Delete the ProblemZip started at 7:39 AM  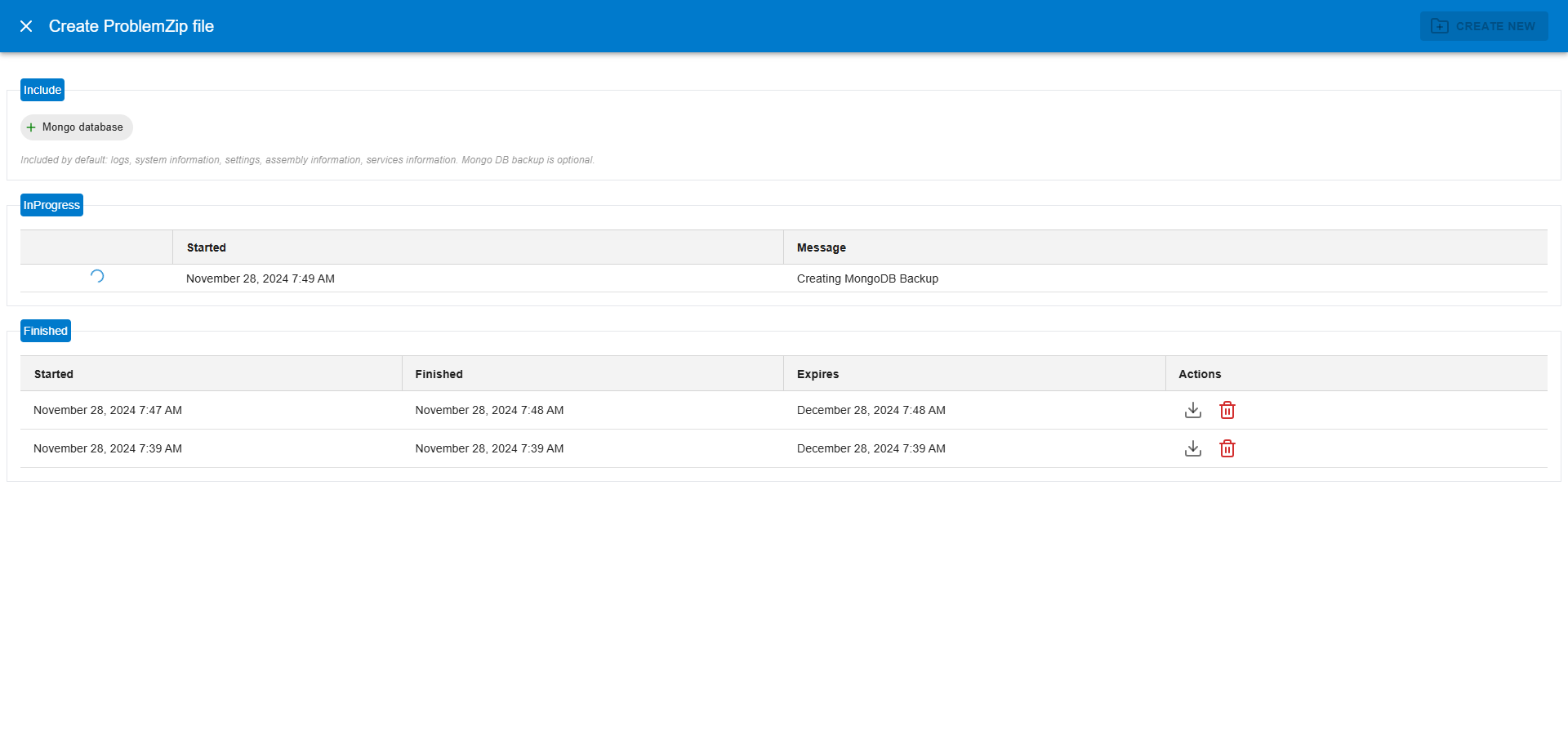(1227, 448)
